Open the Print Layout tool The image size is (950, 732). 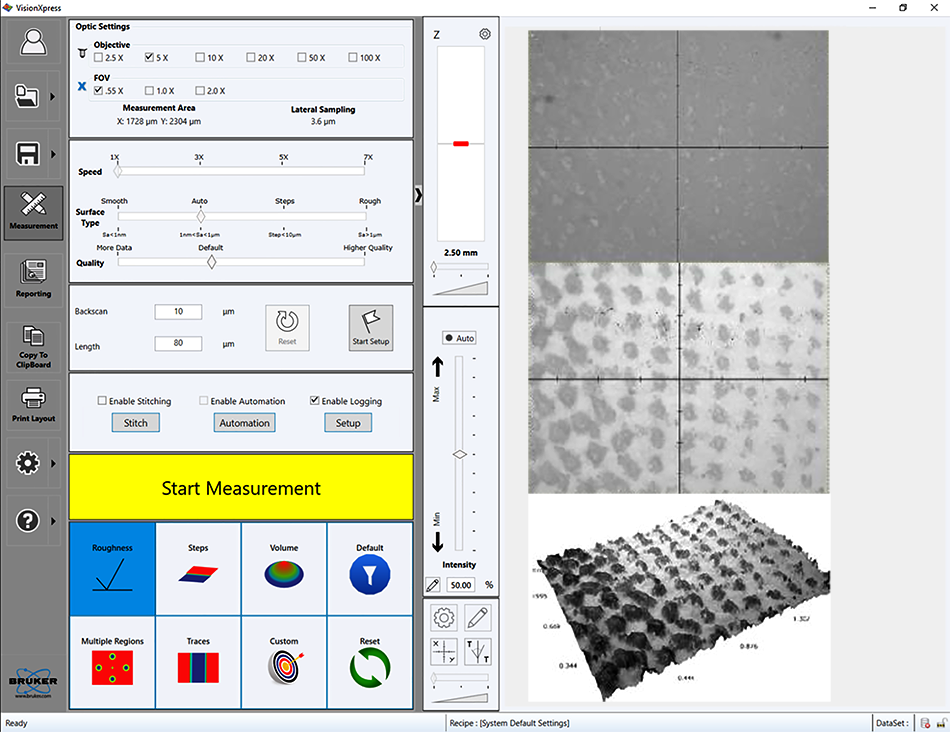(33, 402)
